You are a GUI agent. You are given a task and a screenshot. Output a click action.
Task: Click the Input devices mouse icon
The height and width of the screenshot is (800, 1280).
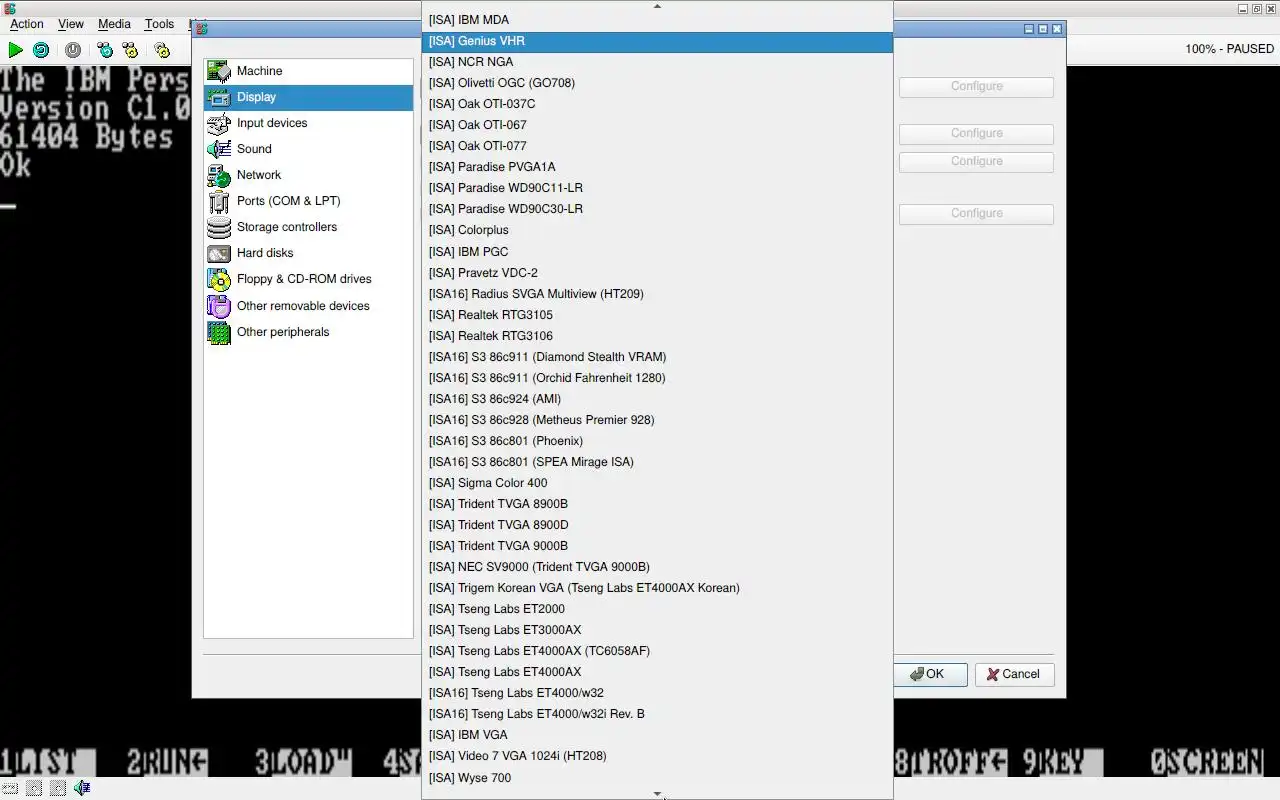tap(219, 123)
